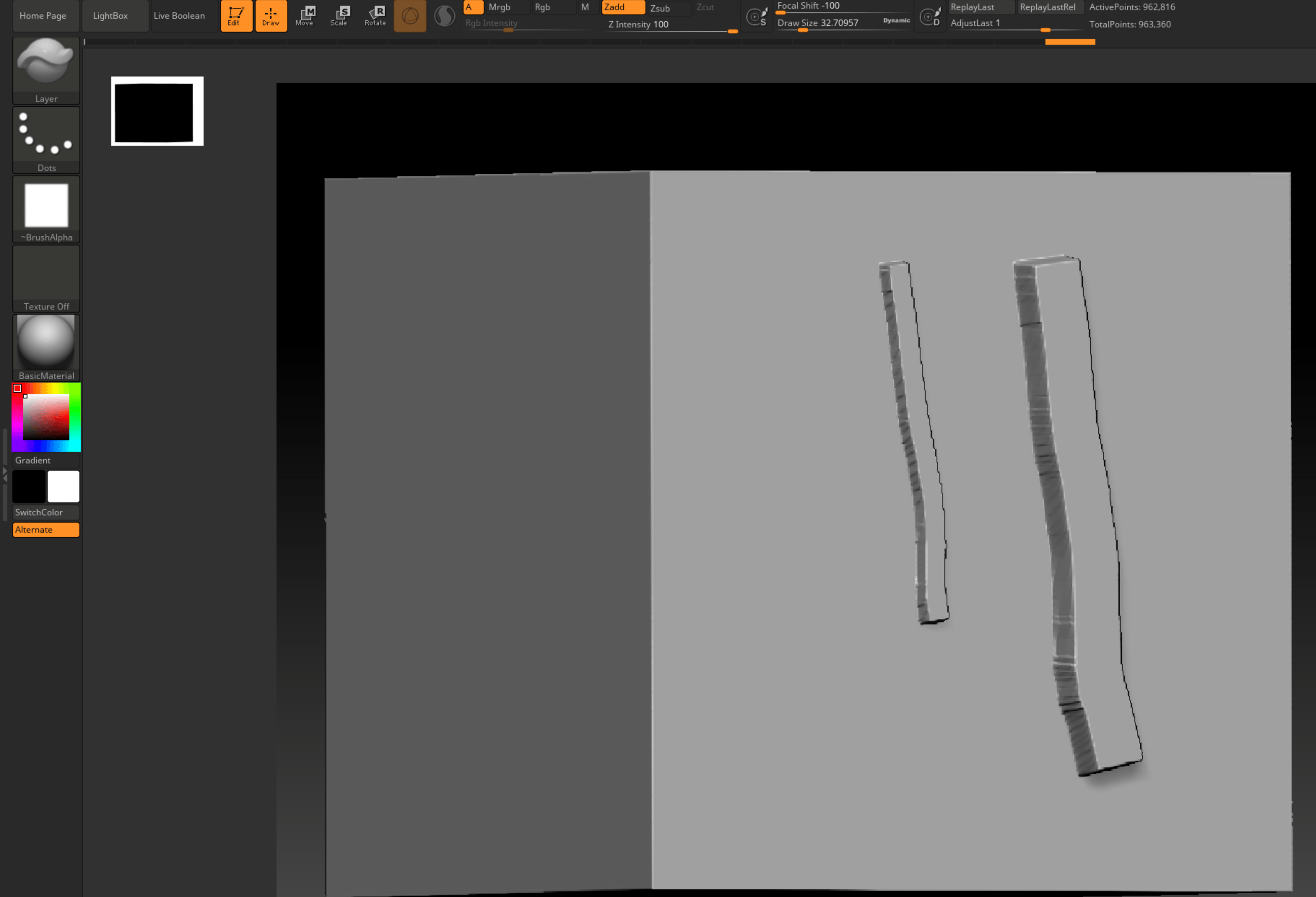This screenshot has height=897, width=1316.
Task: Select the Rotate tool
Action: coord(375,14)
